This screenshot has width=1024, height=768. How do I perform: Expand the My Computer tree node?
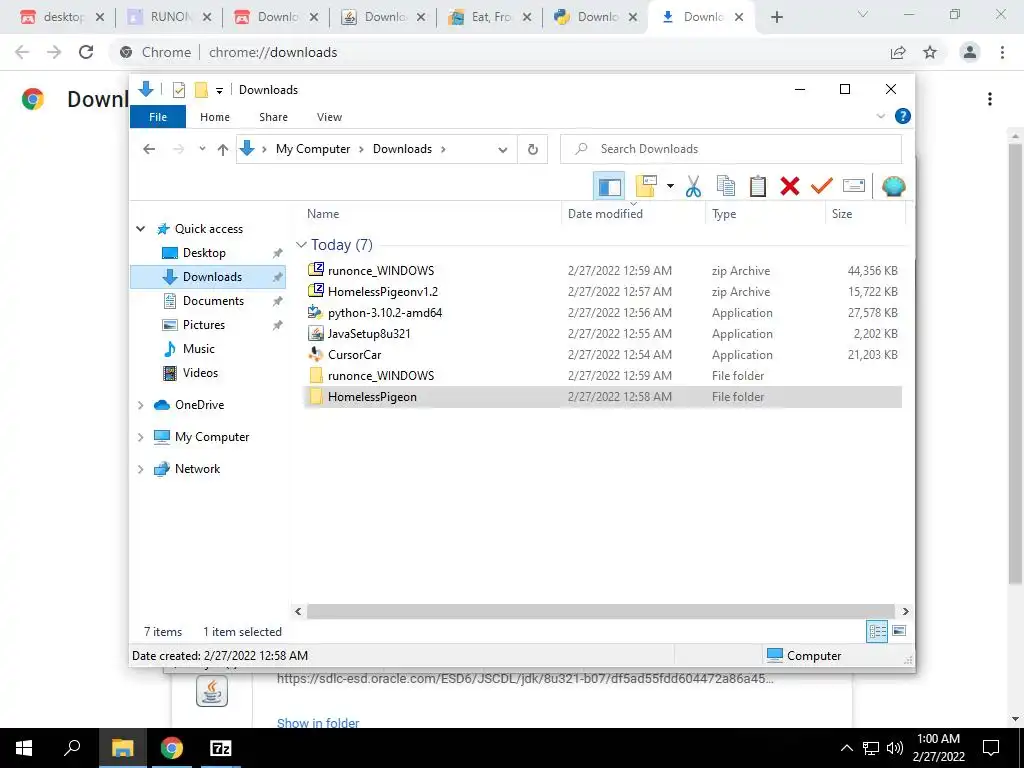[140, 437]
